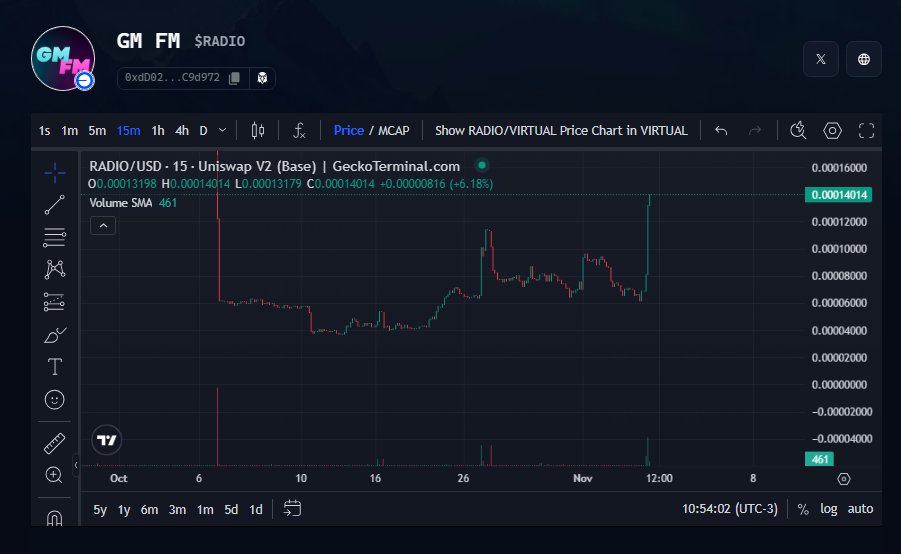Open the quick search icon
Viewport: 901px width, 554px height.
click(x=798, y=131)
